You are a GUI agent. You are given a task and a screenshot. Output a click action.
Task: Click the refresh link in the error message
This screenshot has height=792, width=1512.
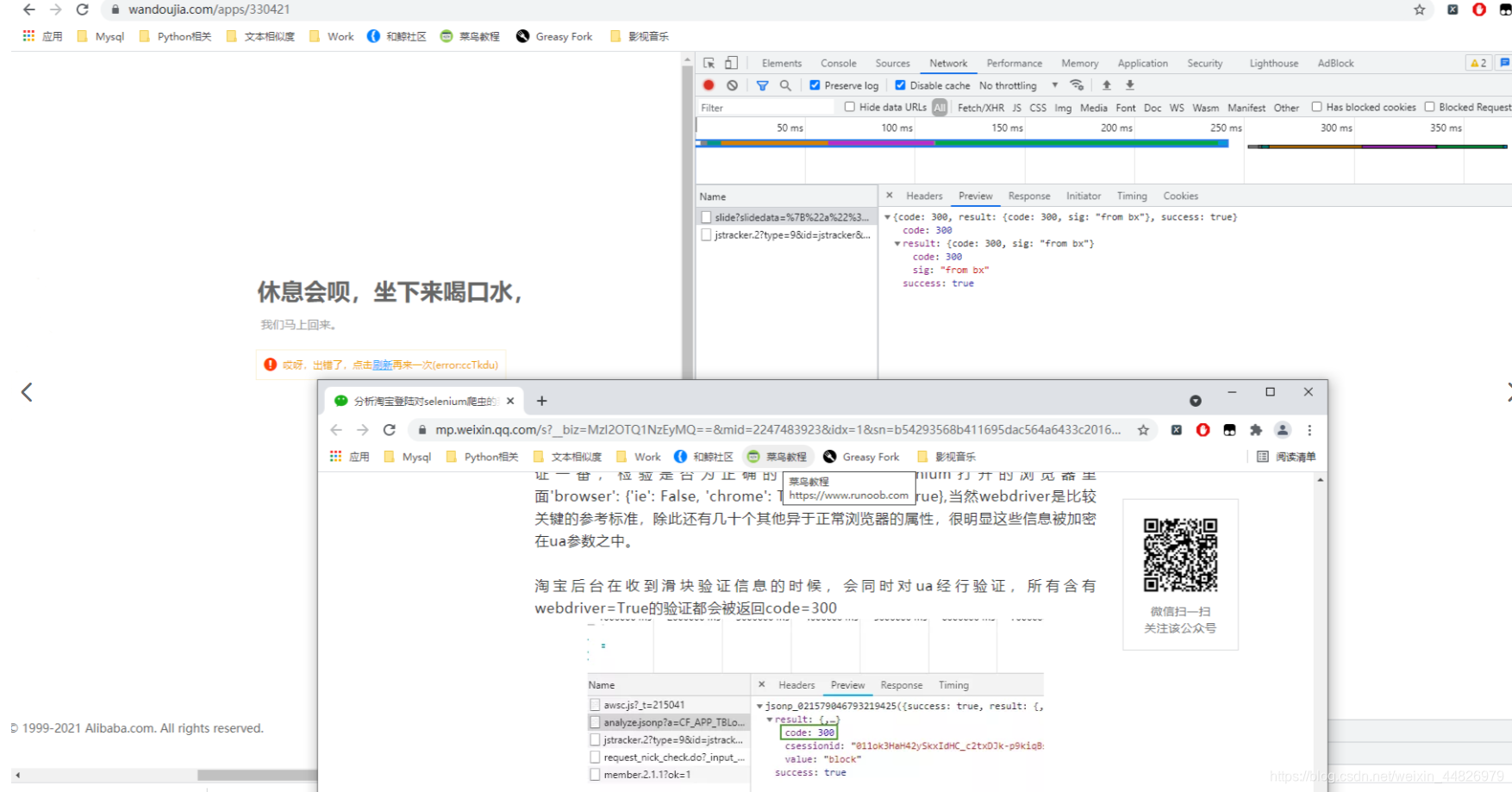[x=382, y=365]
